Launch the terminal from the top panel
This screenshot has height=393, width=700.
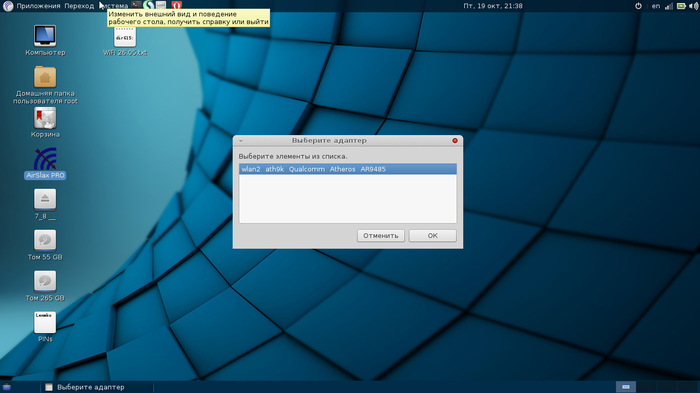pyautogui.click(x=136, y=5)
